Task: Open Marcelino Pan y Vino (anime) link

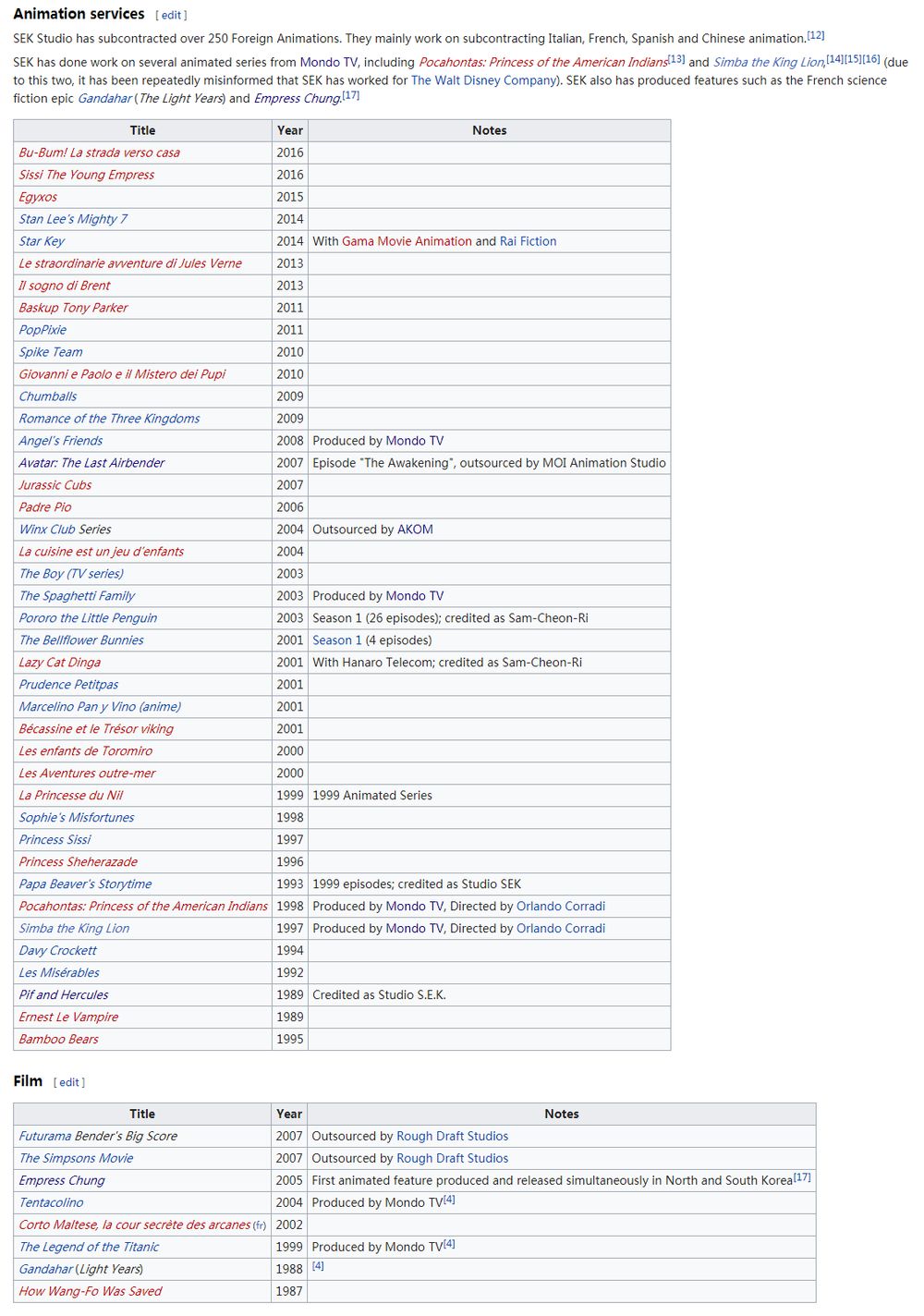Action: tap(100, 707)
